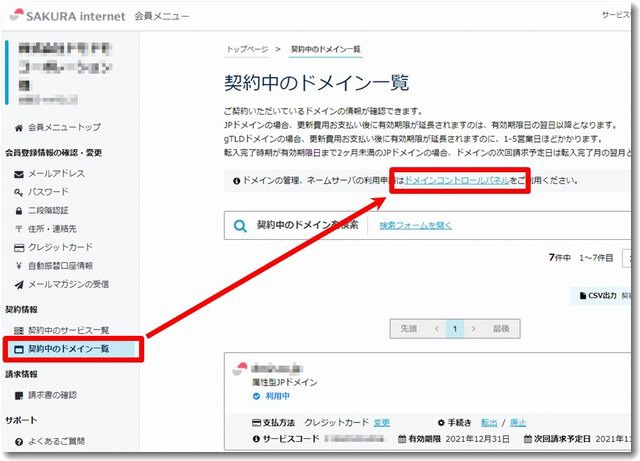Click the メールマガジンの受信 icon
The image size is (640, 461).
coord(19,284)
